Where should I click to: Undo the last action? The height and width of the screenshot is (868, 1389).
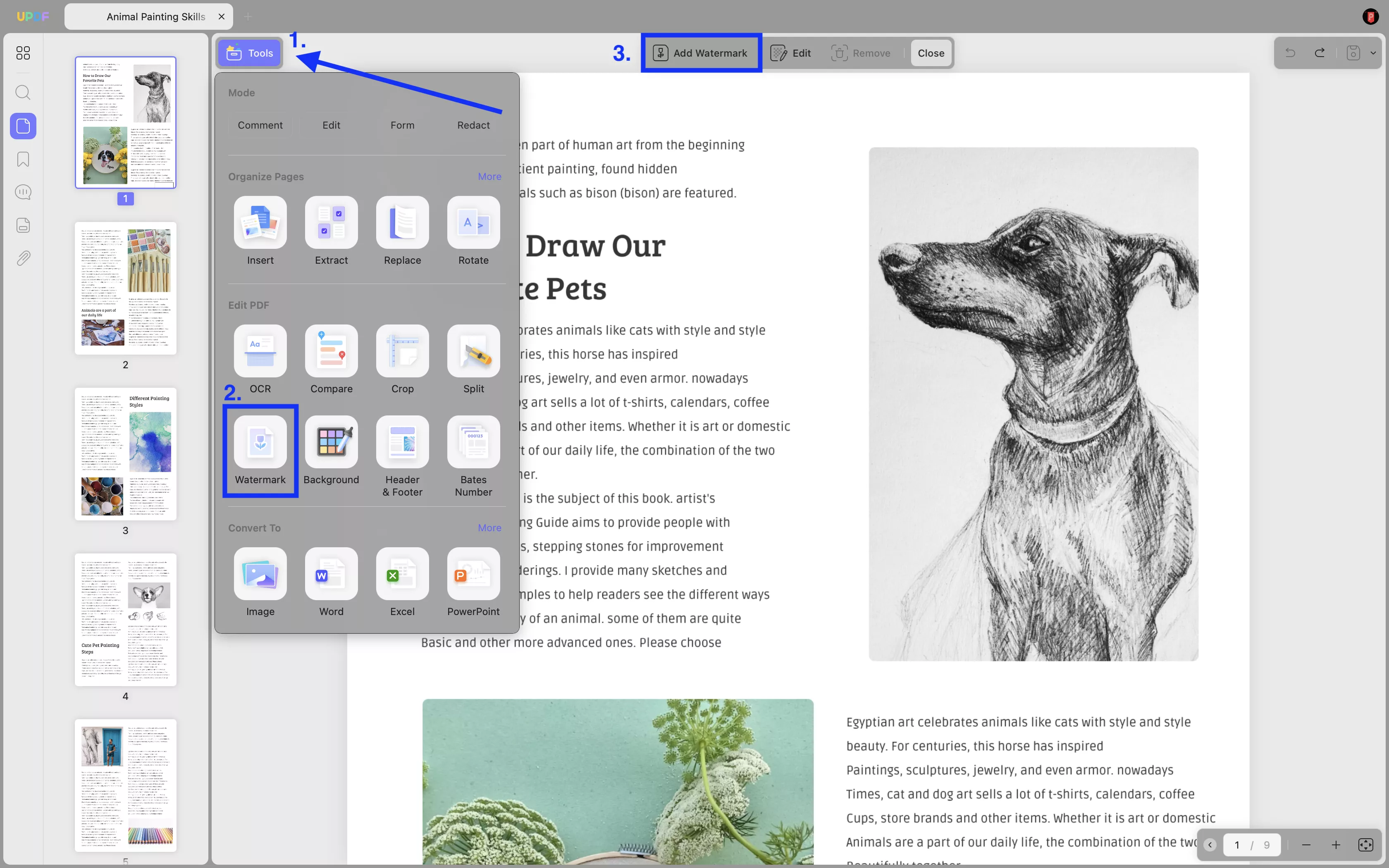click(1290, 53)
